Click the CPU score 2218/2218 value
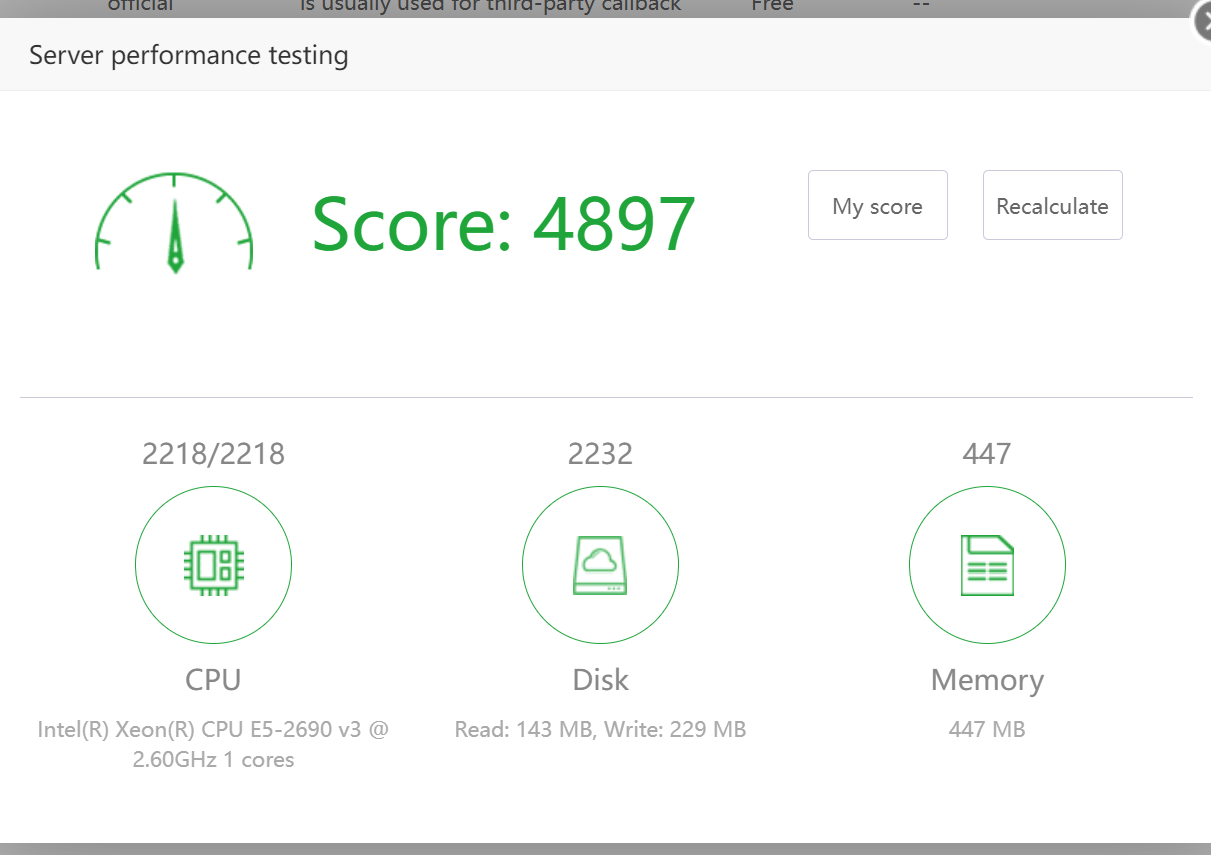The height and width of the screenshot is (855, 1211). click(213, 454)
